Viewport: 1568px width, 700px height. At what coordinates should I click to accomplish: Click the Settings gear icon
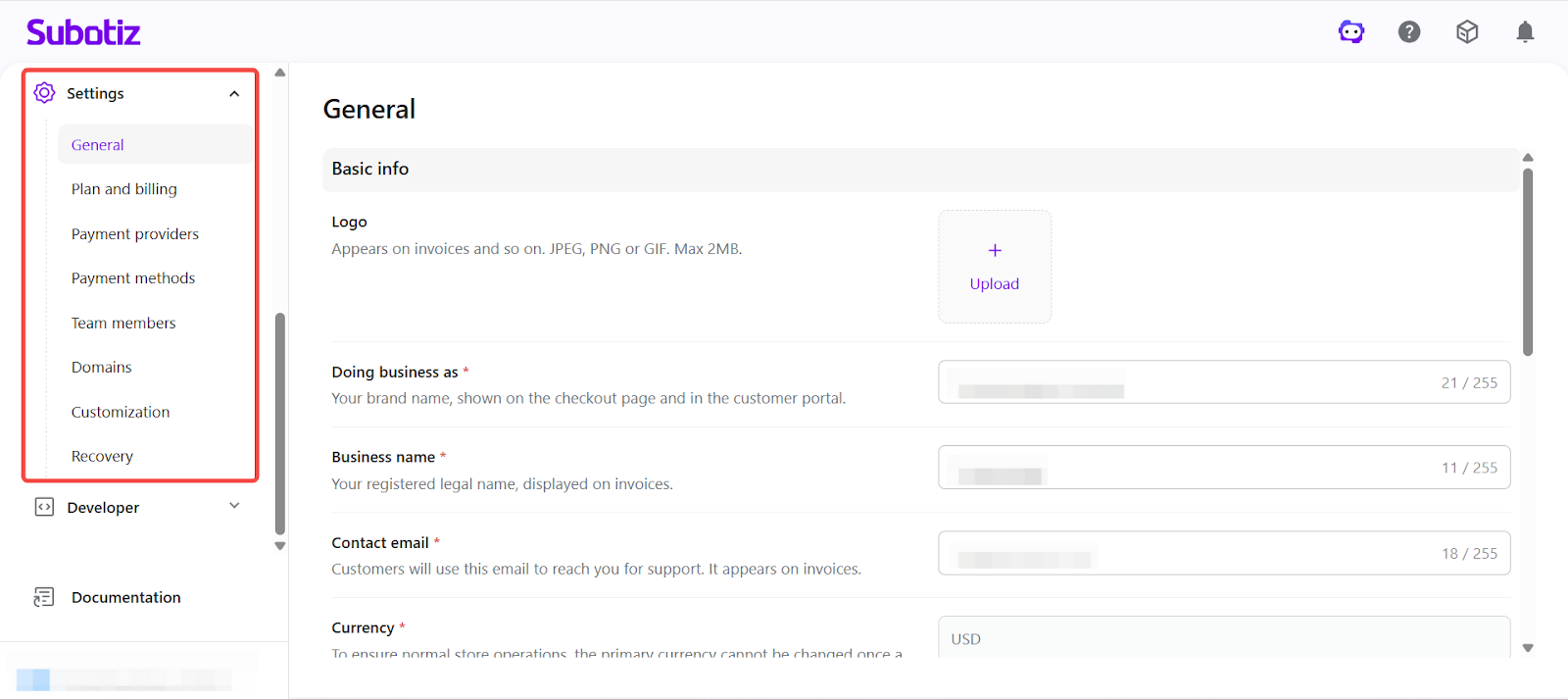44,93
